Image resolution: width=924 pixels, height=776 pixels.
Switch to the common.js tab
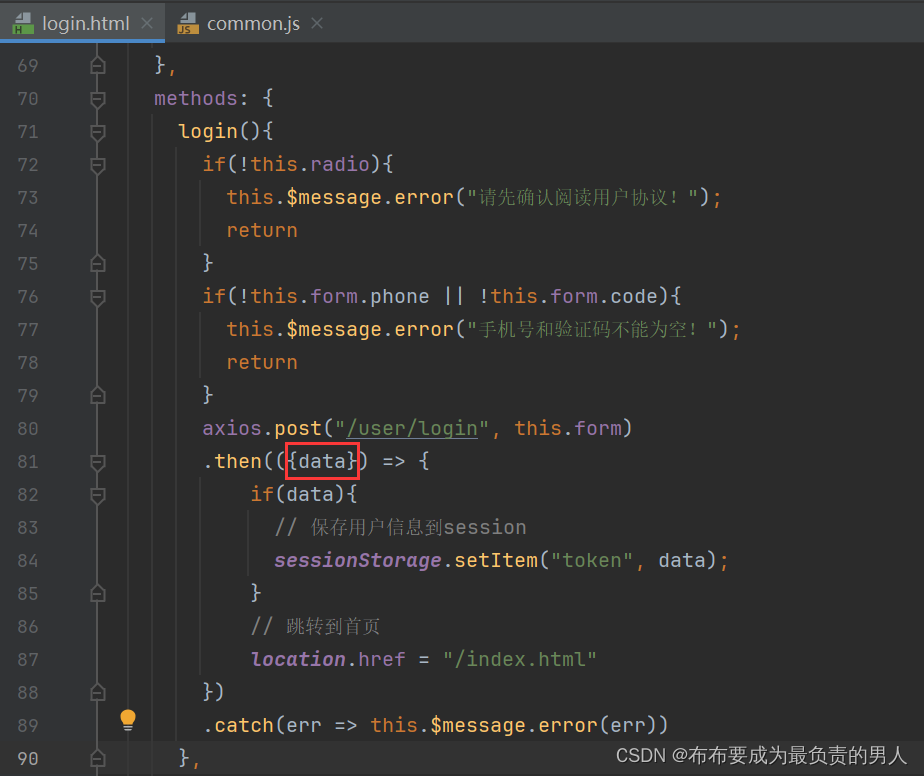click(252, 23)
